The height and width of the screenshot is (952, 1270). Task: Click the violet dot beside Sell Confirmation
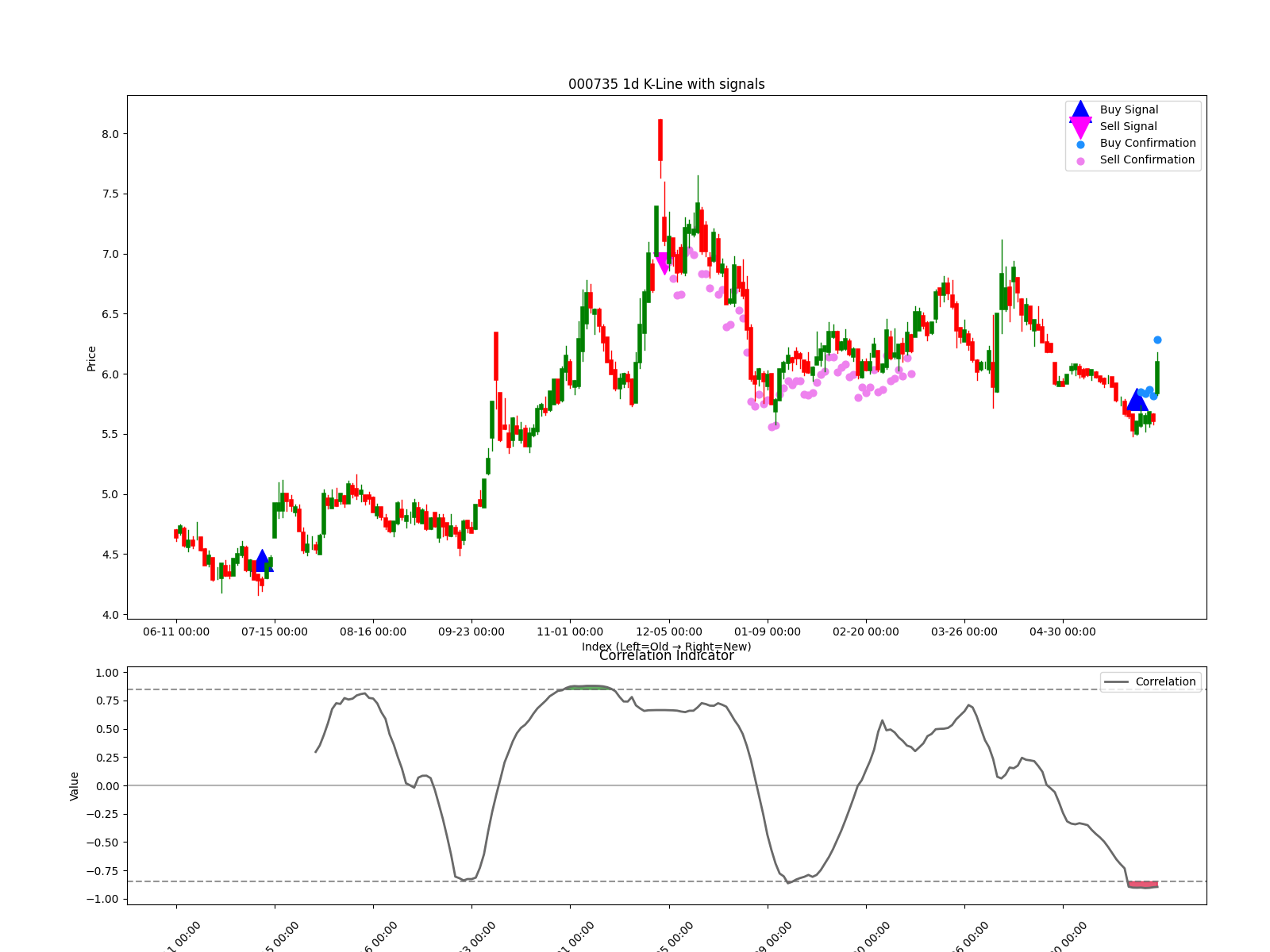pos(1080,161)
